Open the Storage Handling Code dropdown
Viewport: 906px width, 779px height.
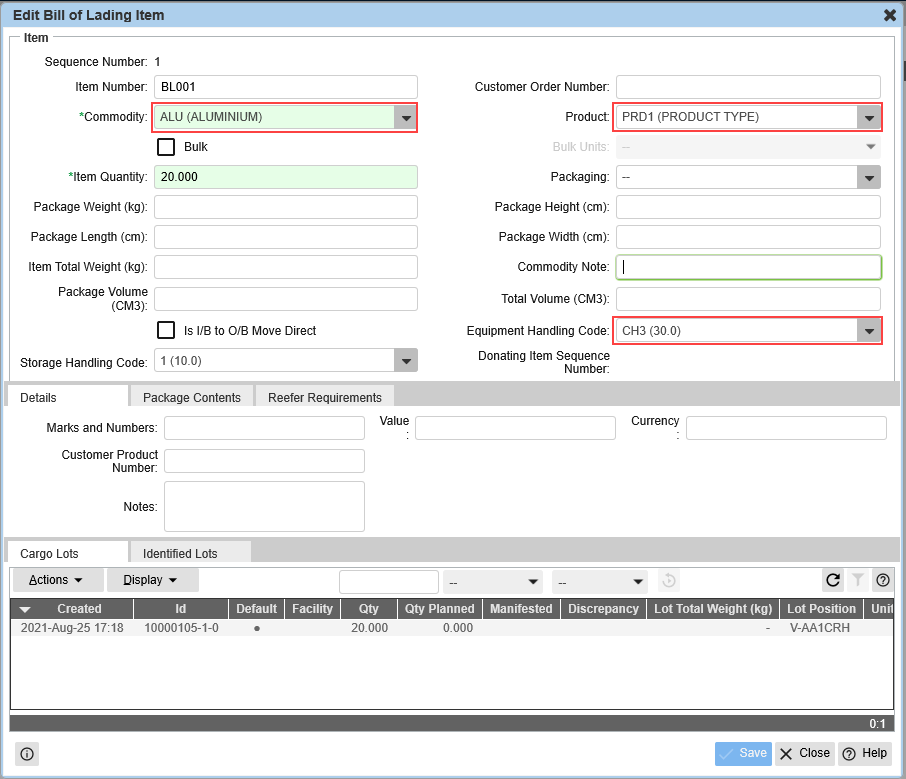point(406,361)
